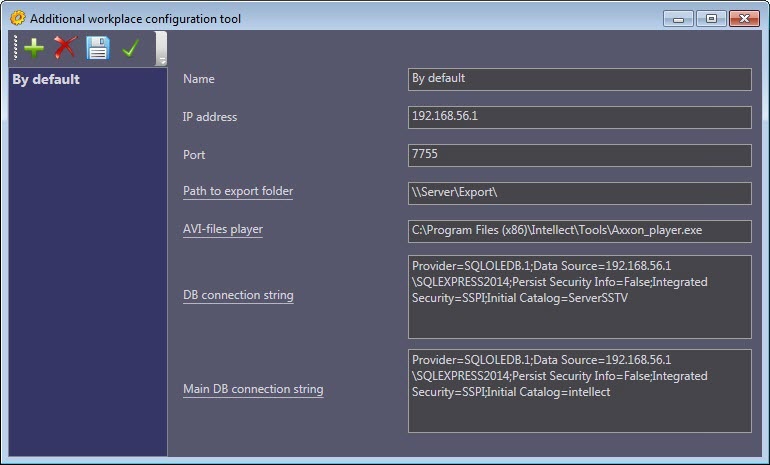770x465 pixels.
Task: Click the AVI-files player path field
Action: click(x=579, y=231)
